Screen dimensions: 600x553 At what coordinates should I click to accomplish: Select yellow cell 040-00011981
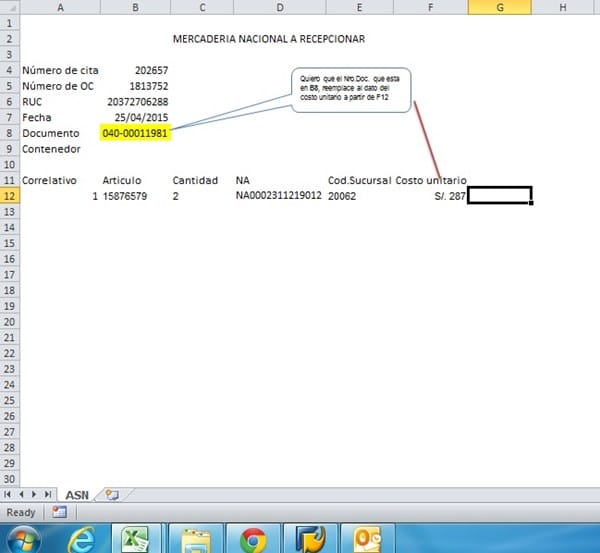tap(135, 133)
